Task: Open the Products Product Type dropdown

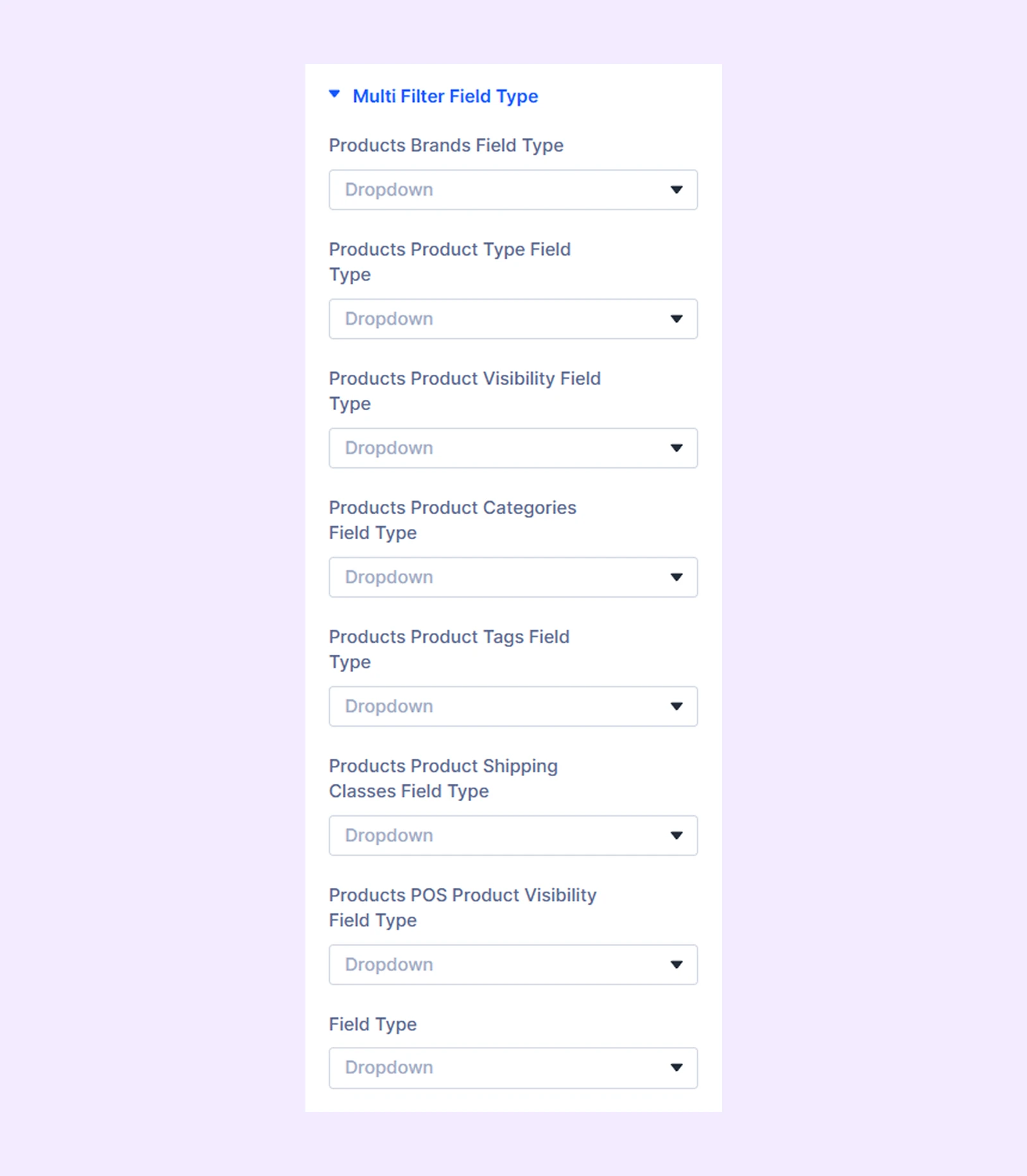Action: (x=513, y=319)
